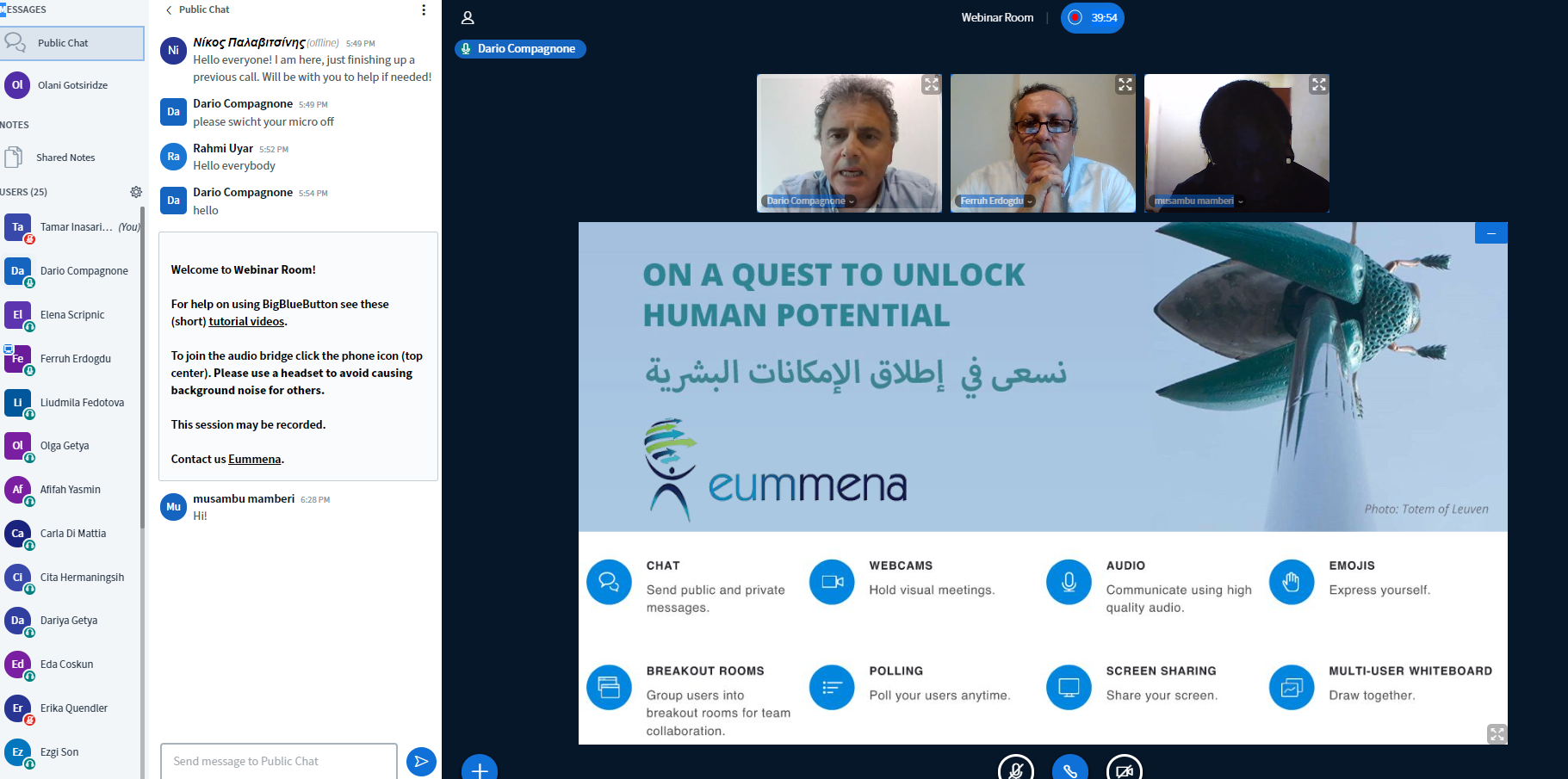Select user Eda Coskun
The image size is (1568, 779).
(x=71, y=665)
